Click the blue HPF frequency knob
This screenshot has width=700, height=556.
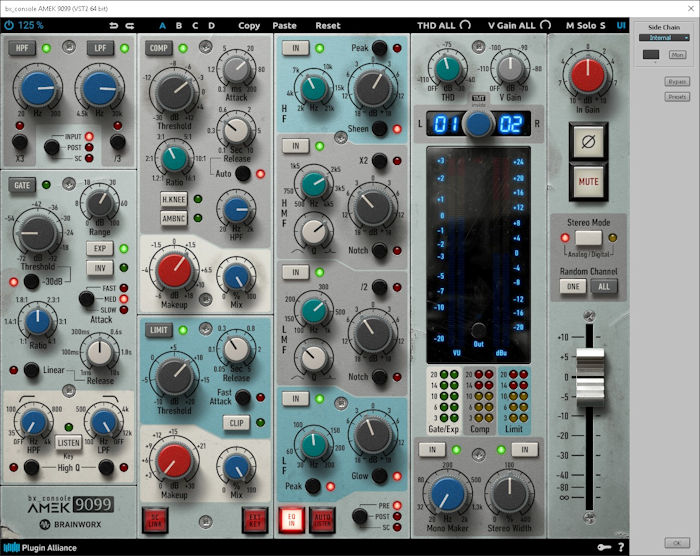tap(38, 89)
